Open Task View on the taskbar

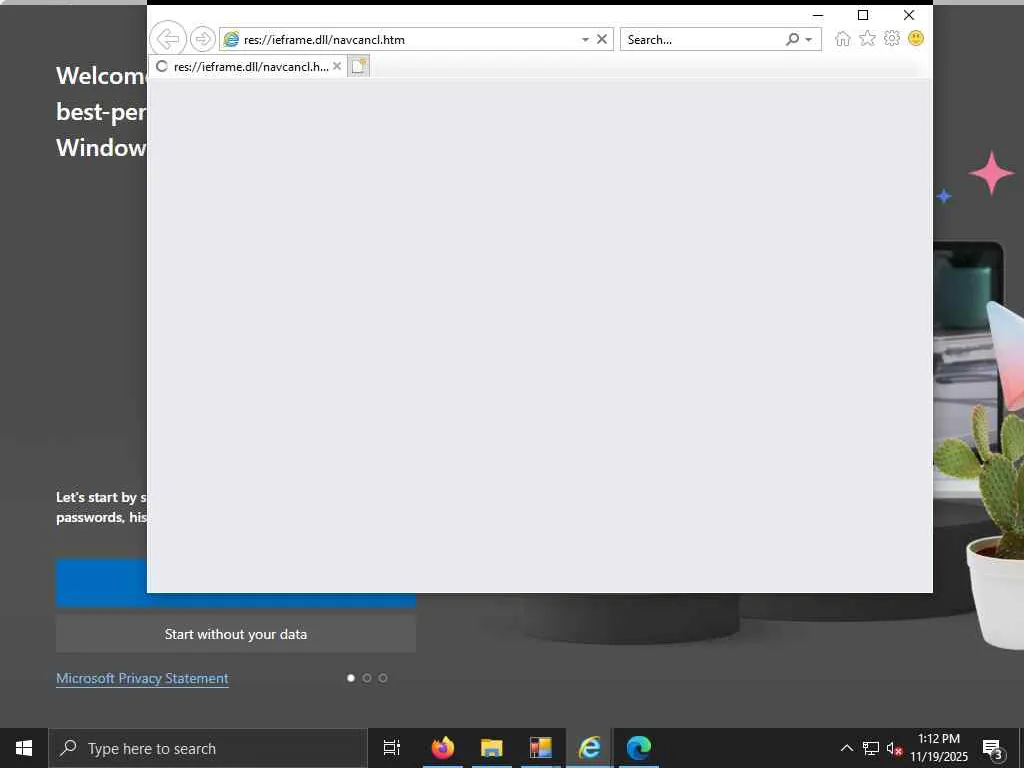(392, 748)
